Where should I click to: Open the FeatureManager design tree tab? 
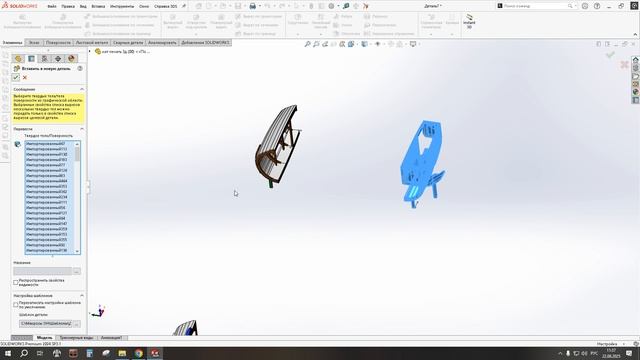(18, 59)
